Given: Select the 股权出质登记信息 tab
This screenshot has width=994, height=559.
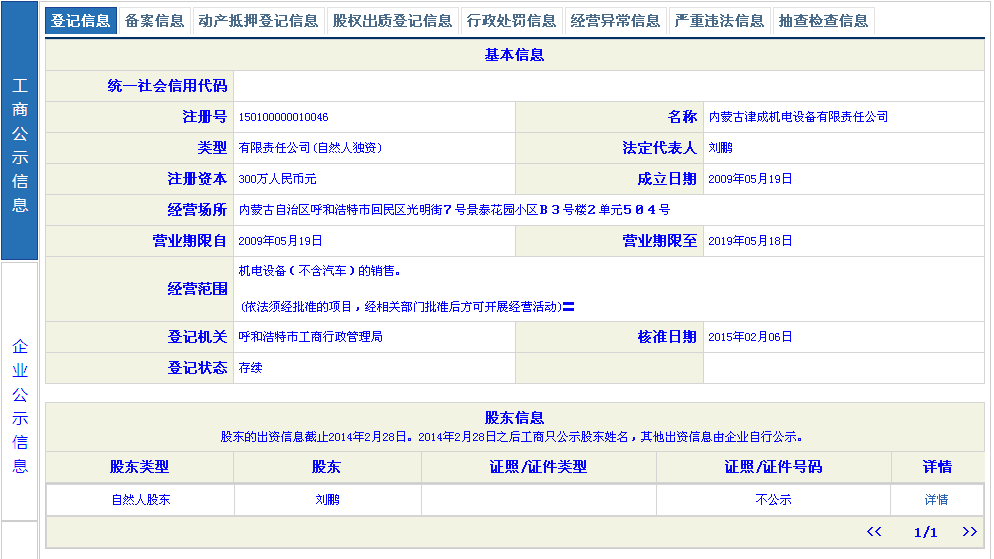Looking at the screenshot, I should [x=392, y=21].
